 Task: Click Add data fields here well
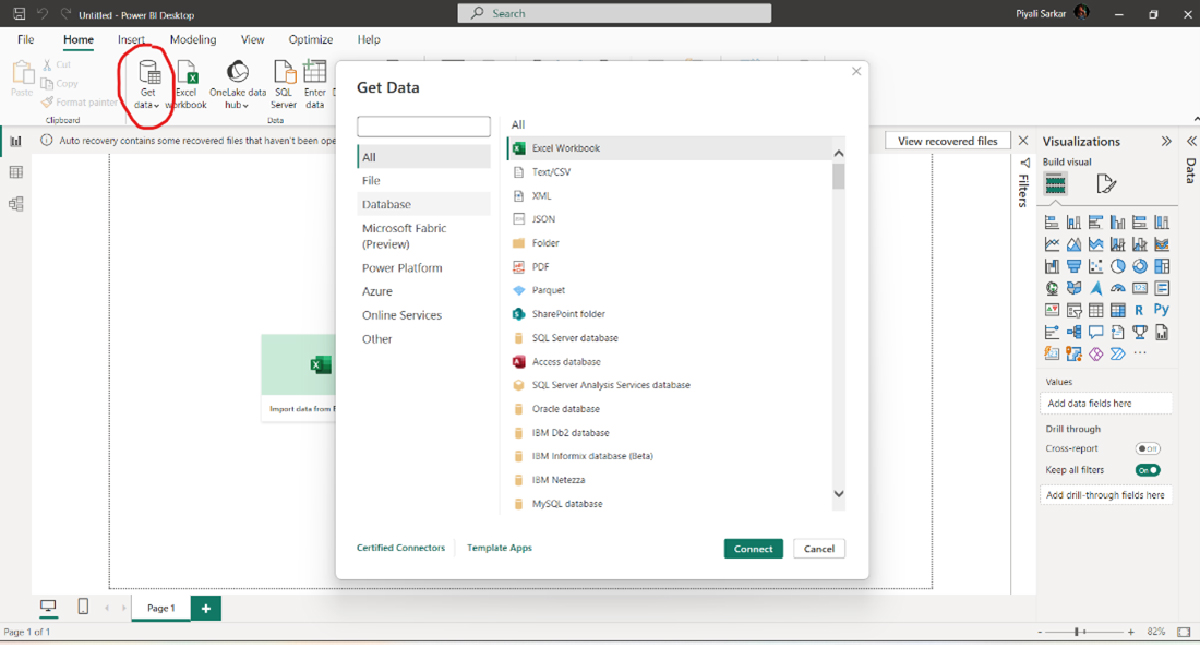pyautogui.click(x=1106, y=403)
